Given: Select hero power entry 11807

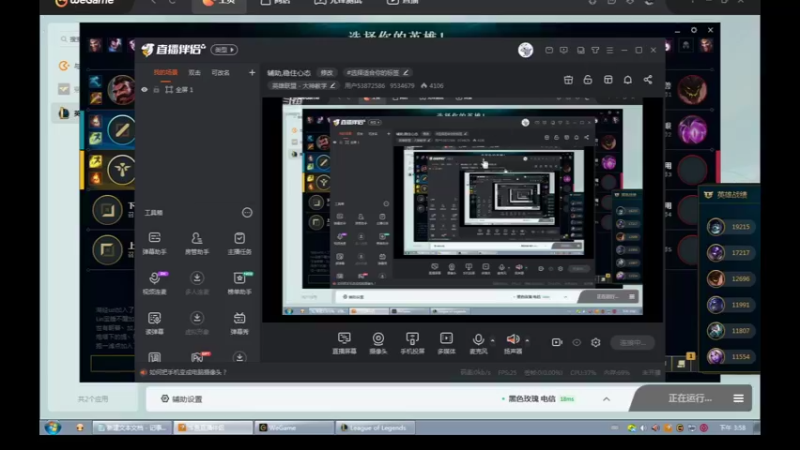Looking at the screenshot, I should (729, 331).
